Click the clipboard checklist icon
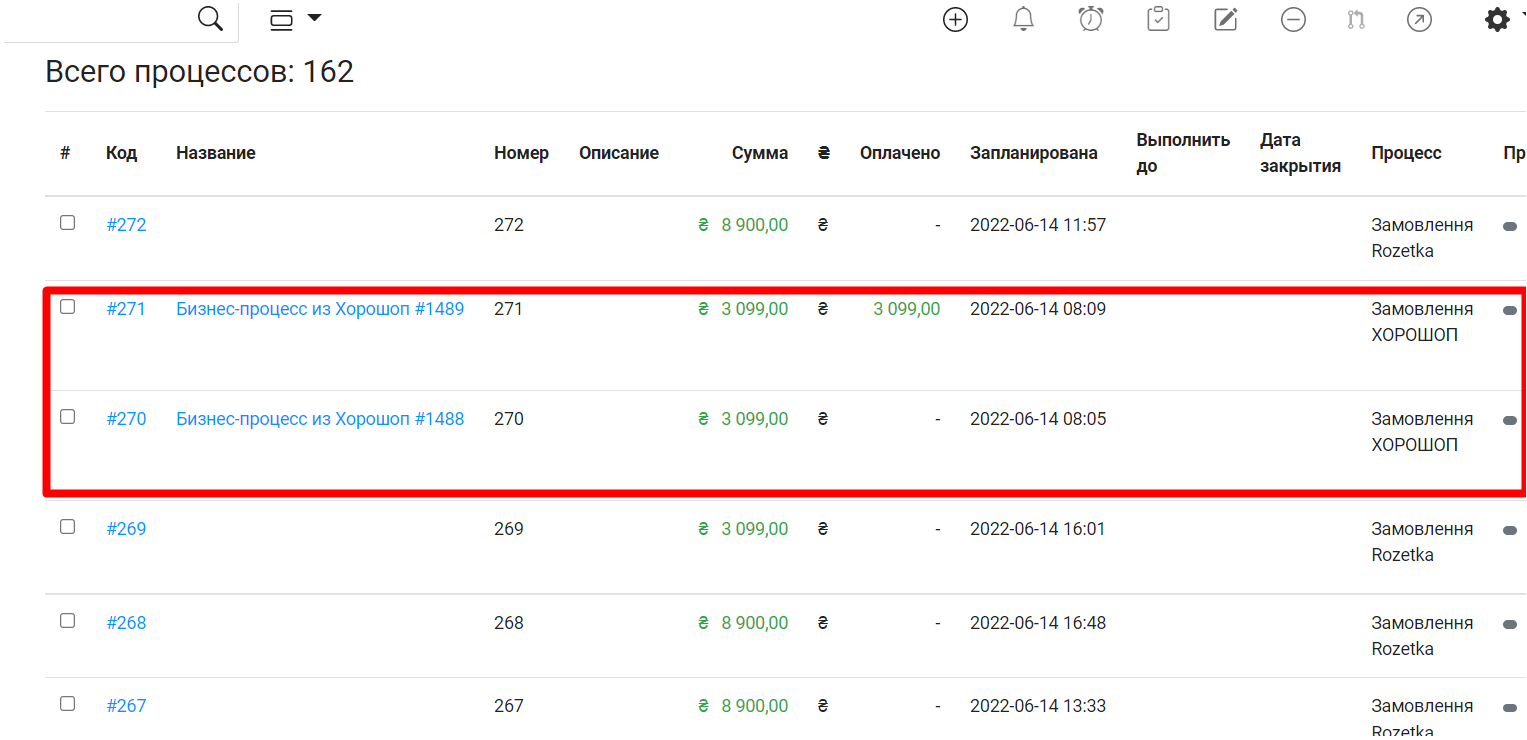 [x=1158, y=19]
